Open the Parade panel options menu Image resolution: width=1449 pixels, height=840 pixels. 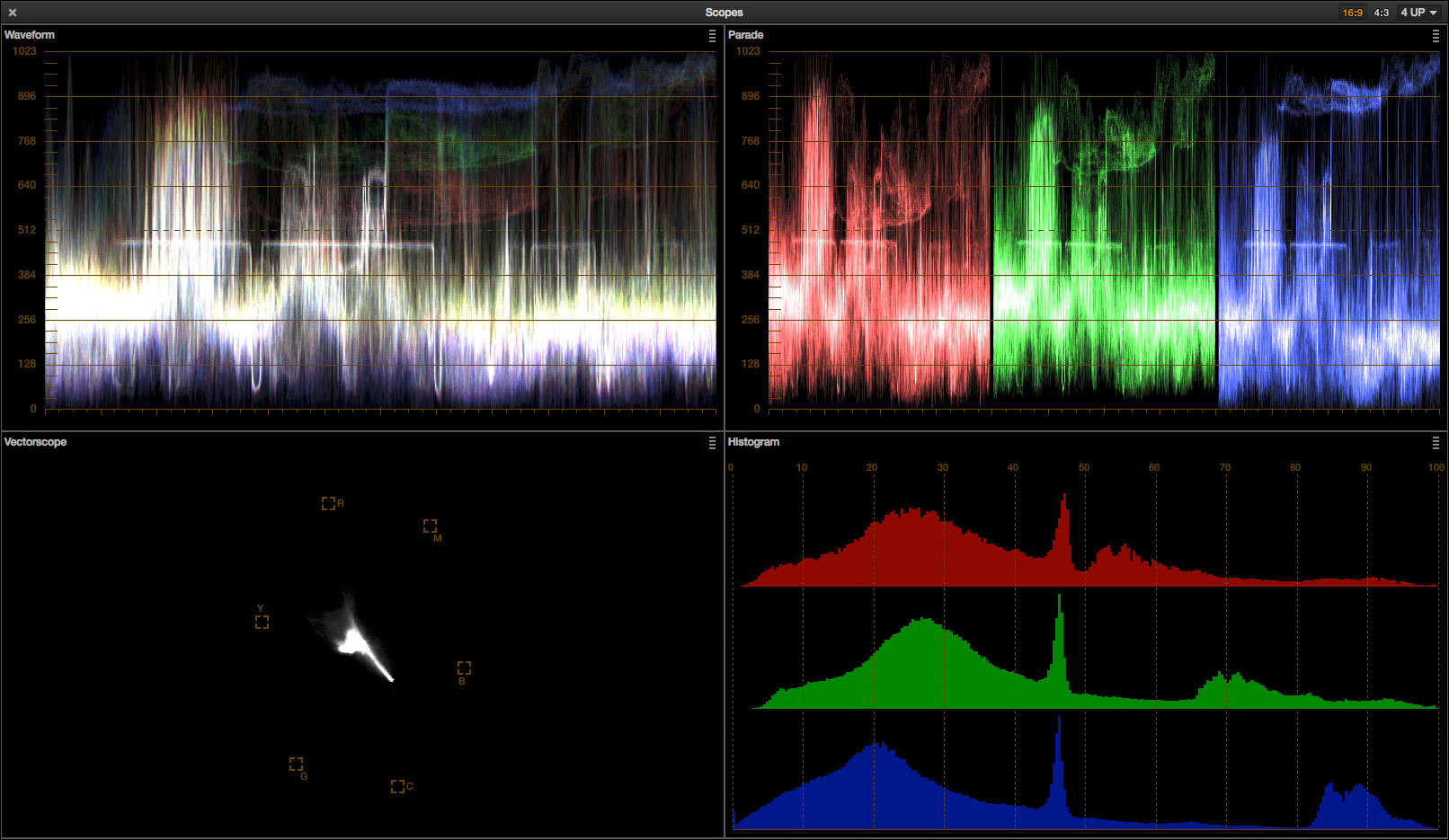1436,36
